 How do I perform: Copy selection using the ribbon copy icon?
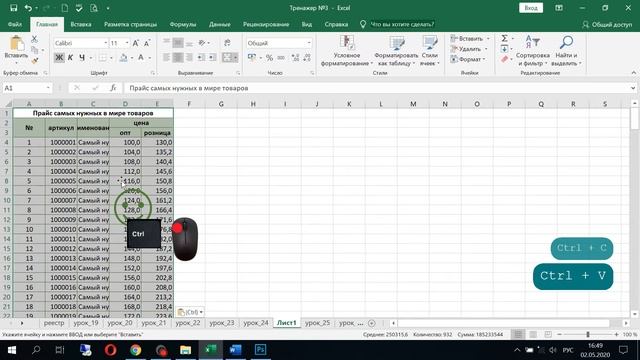pyautogui.click(x=35, y=50)
